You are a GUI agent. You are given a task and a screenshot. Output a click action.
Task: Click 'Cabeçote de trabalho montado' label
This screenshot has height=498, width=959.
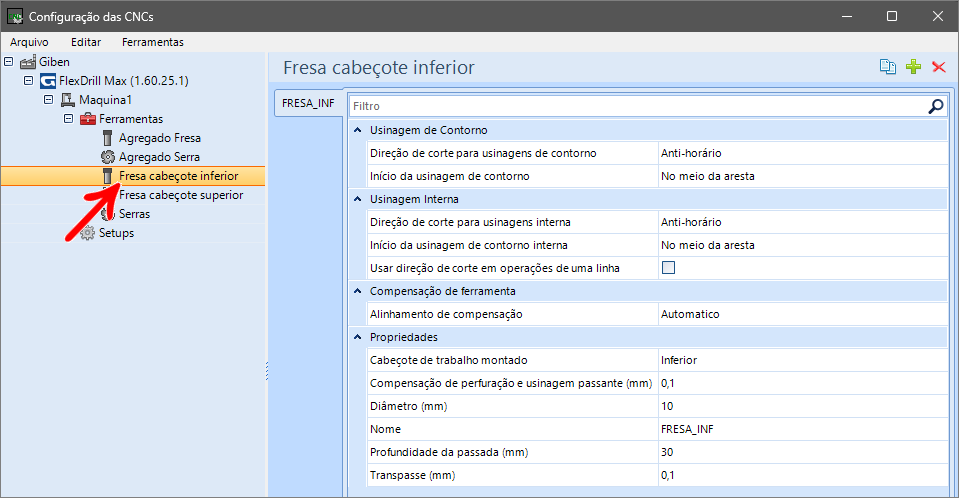pyautogui.click(x=448, y=360)
